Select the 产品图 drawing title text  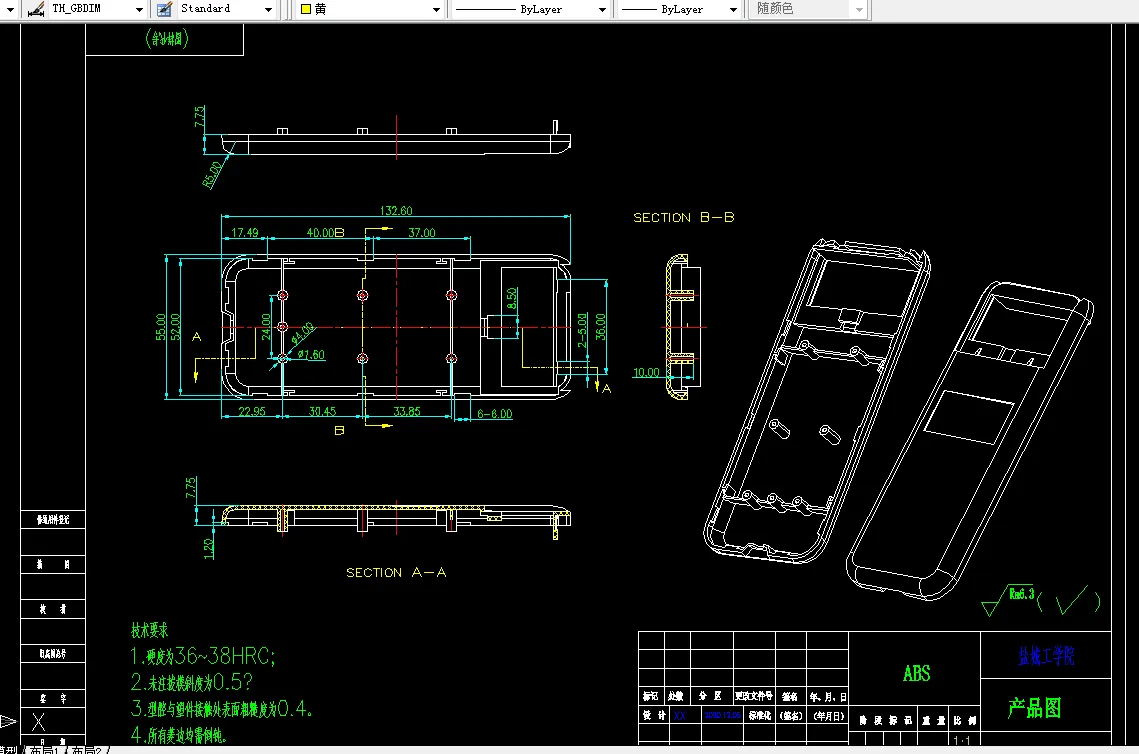(x=1034, y=708)
